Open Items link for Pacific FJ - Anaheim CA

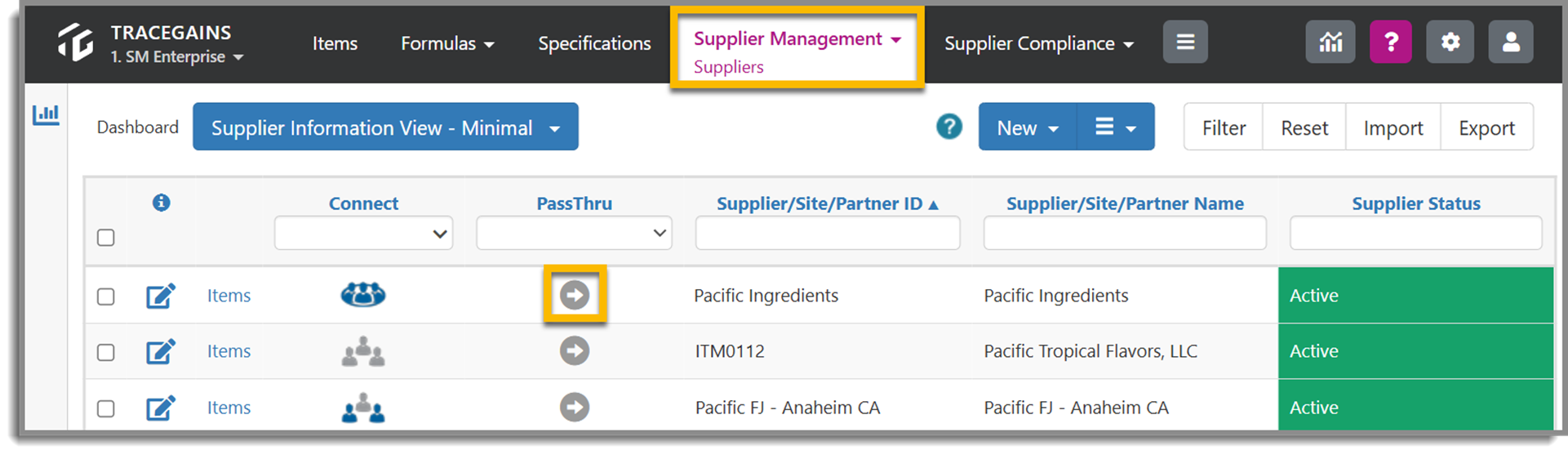(229, 408)
